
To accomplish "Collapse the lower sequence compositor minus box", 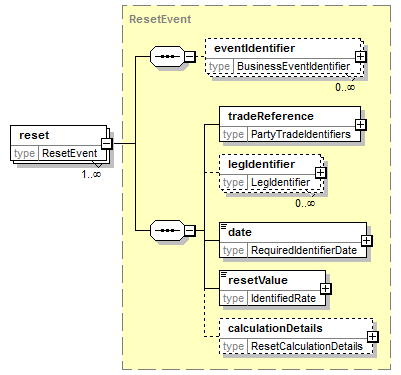I will point(189,230).
